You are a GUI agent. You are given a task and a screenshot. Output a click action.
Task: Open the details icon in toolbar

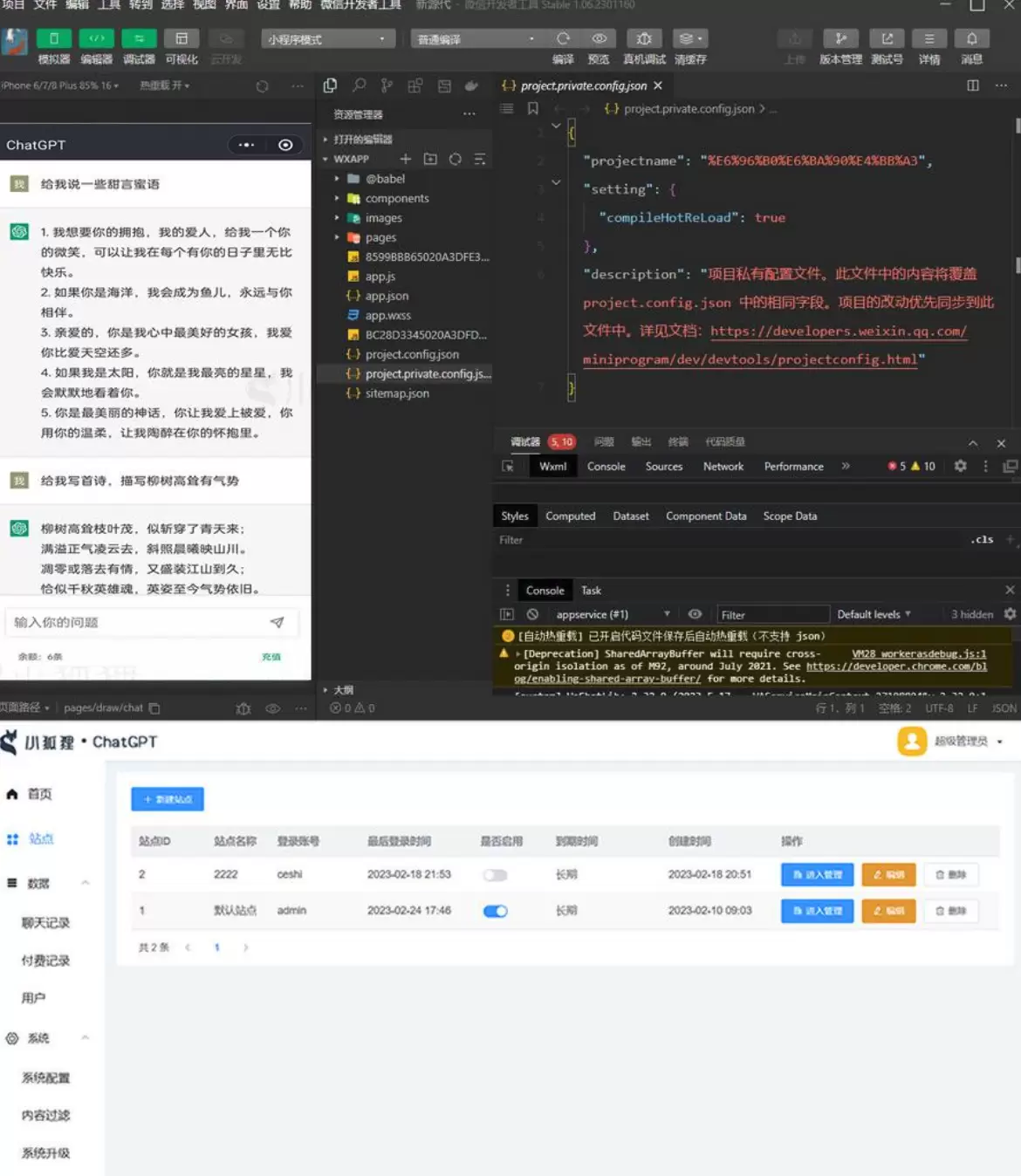point(929,38)
